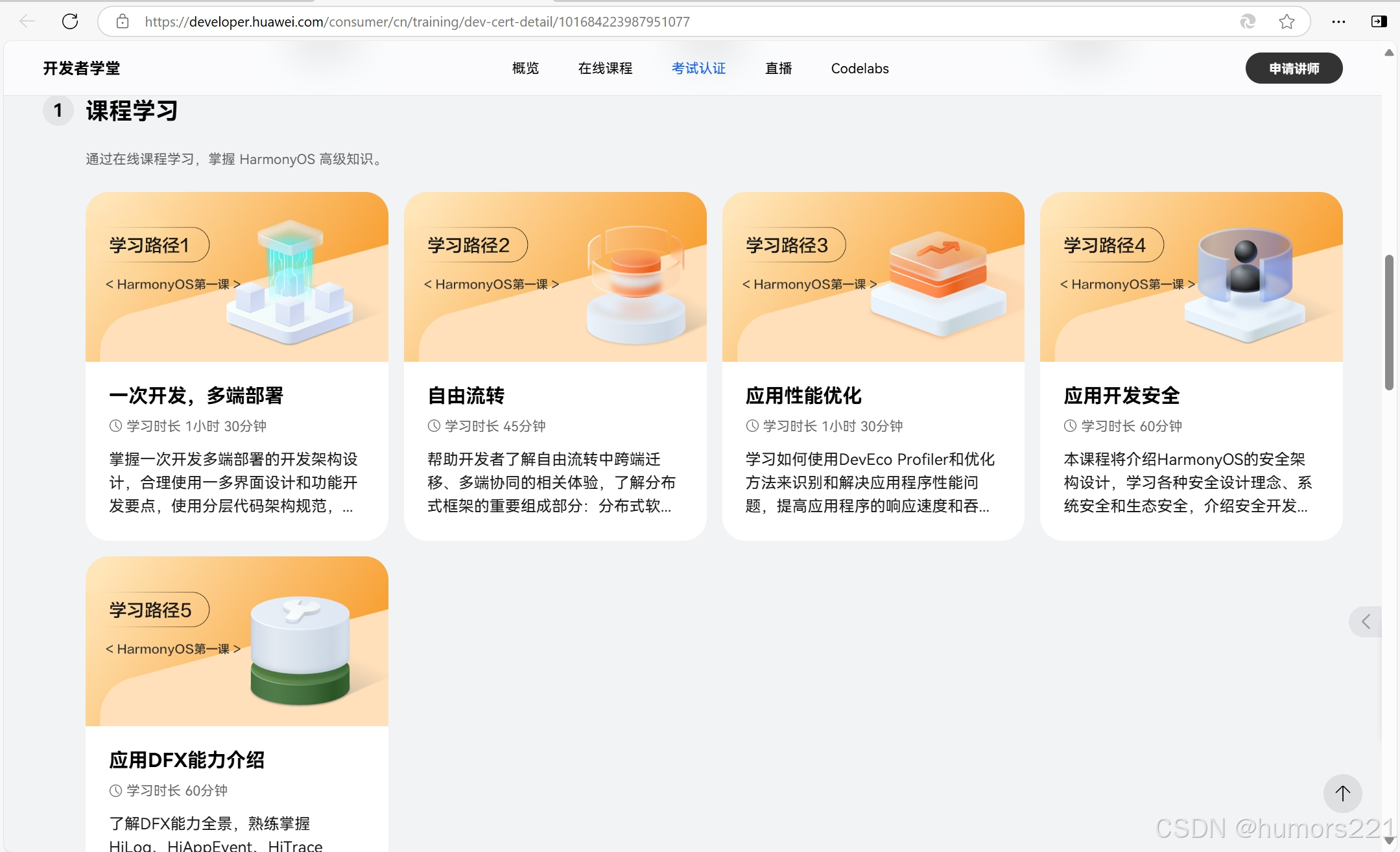1400x852 pixels.
Task: Click the sync icon in address bar
Action: (x=1248, y=21)
